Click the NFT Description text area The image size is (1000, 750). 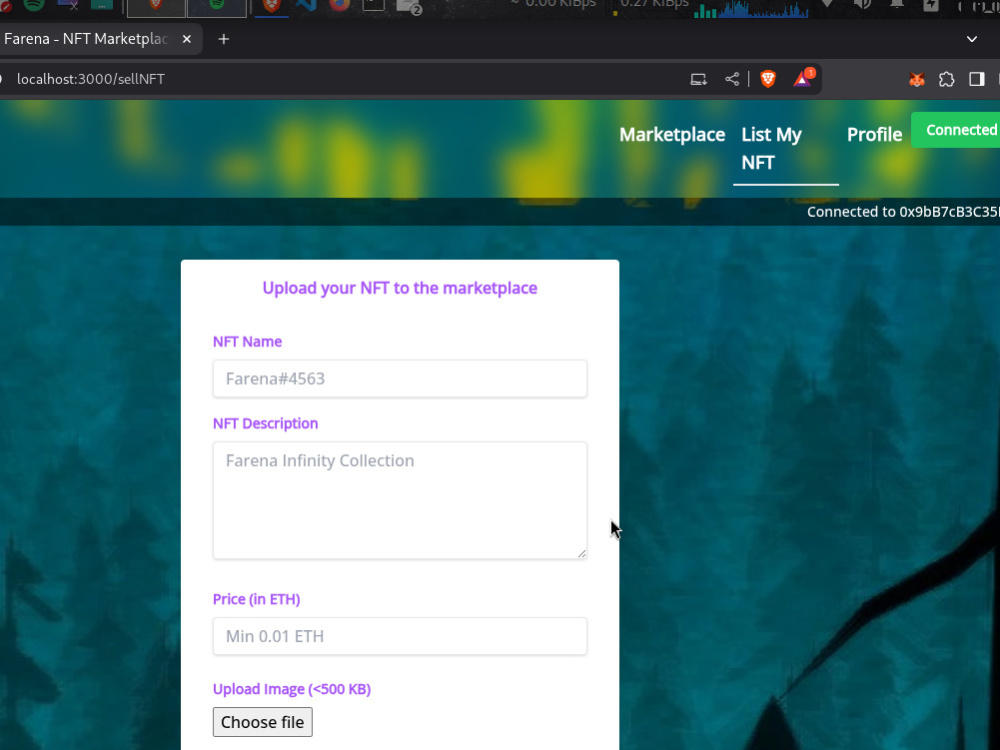click(x=400, y=501)
